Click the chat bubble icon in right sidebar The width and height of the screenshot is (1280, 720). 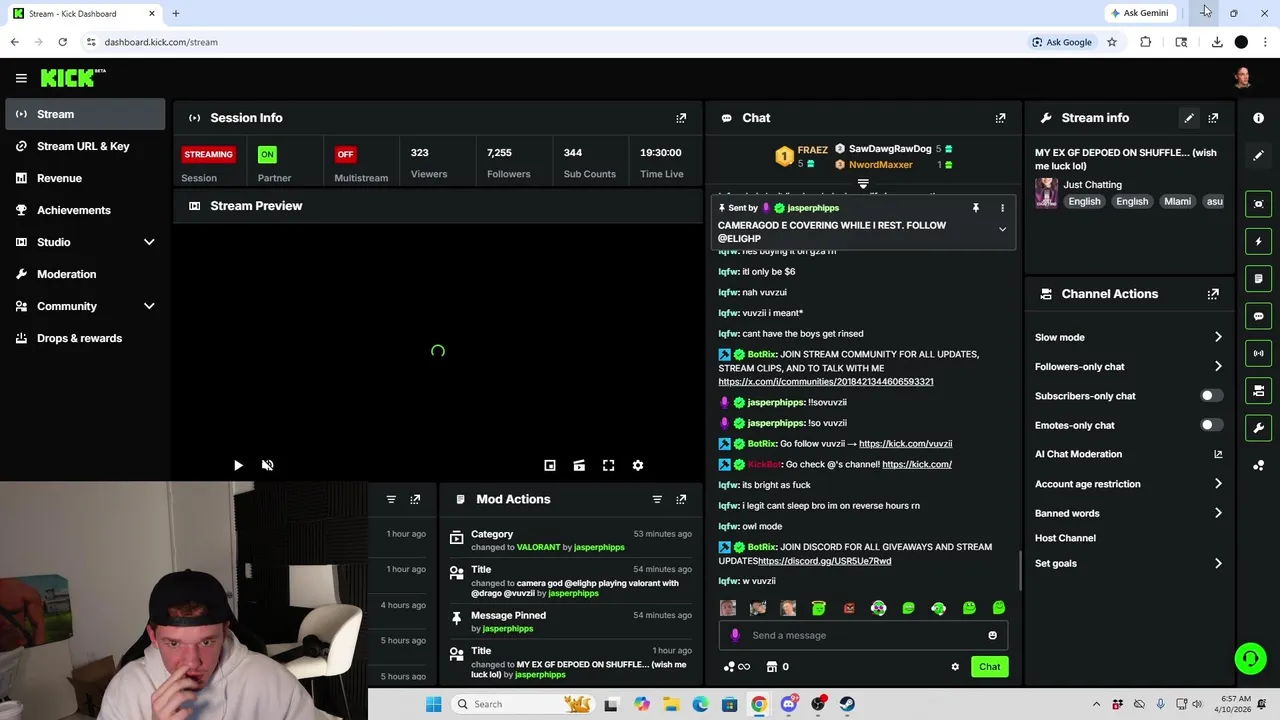point(1259,316)
